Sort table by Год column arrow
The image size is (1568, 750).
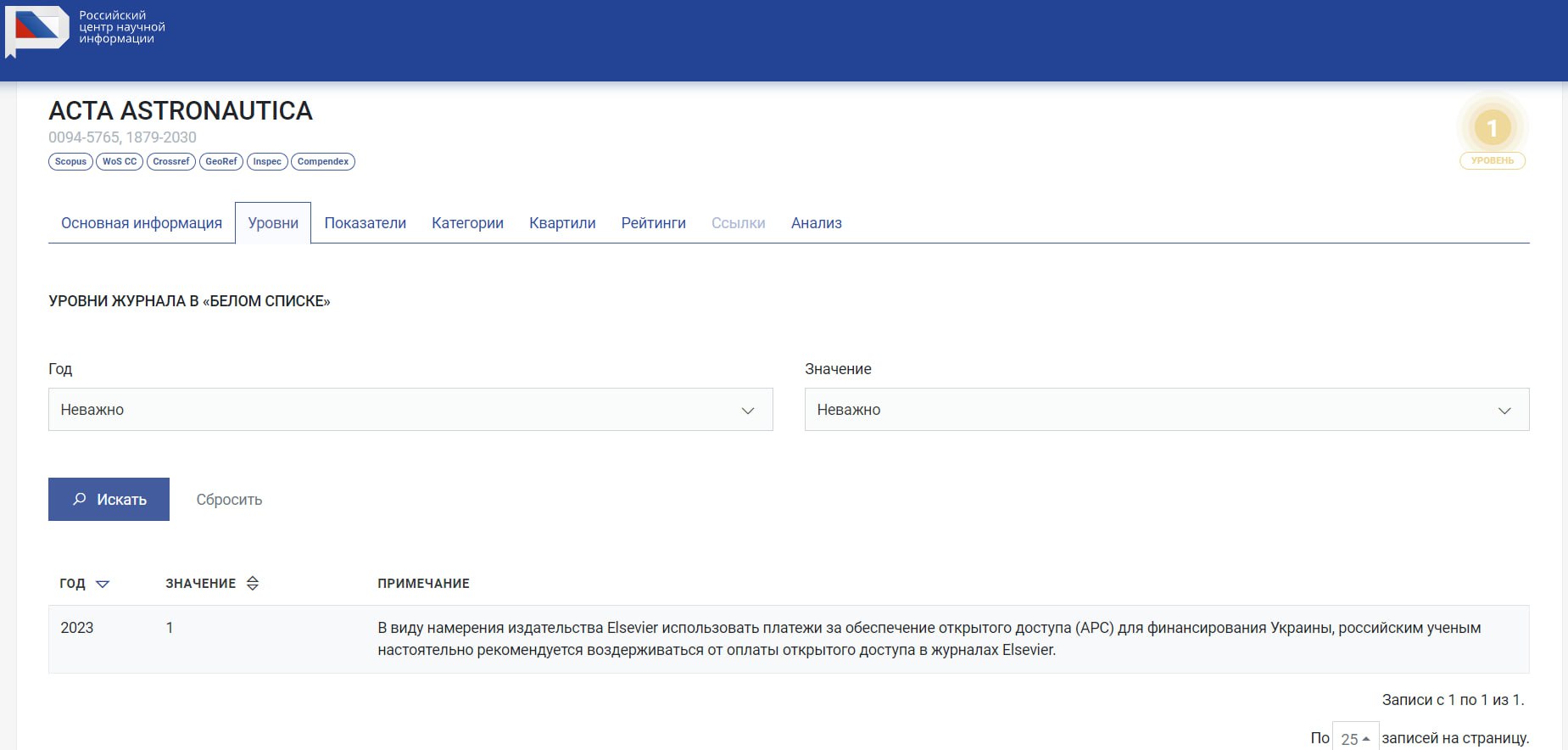pos(103,584)
